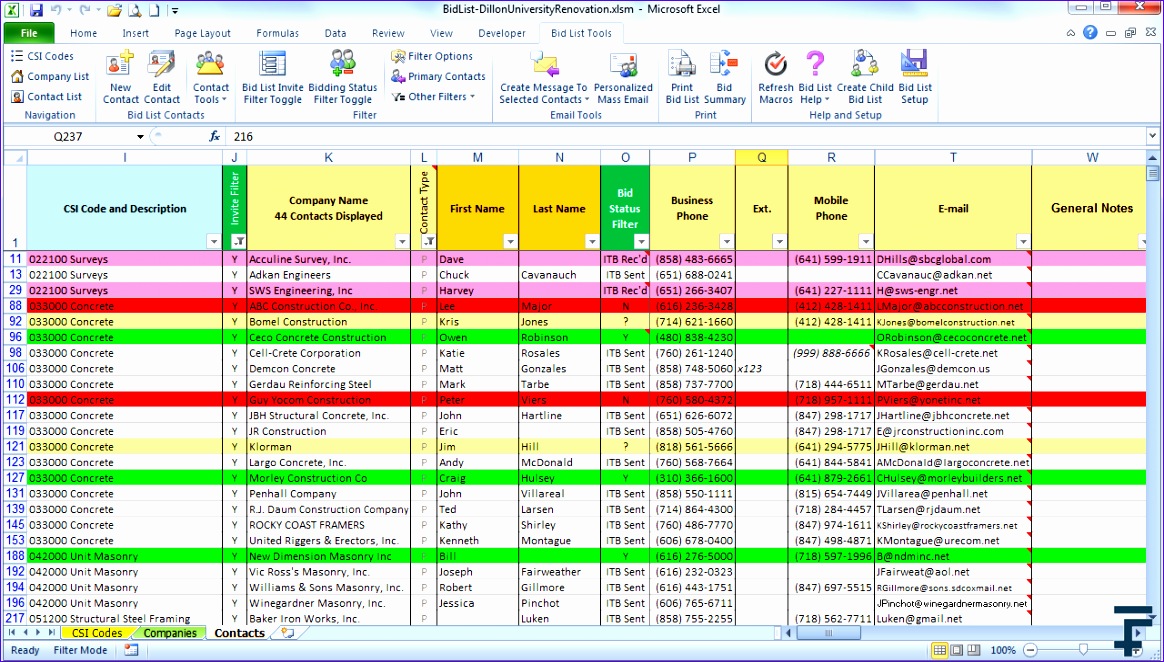Click the Refresh Macros icon
Viewport: 1164px width, 662px height.
coord(775,65)
